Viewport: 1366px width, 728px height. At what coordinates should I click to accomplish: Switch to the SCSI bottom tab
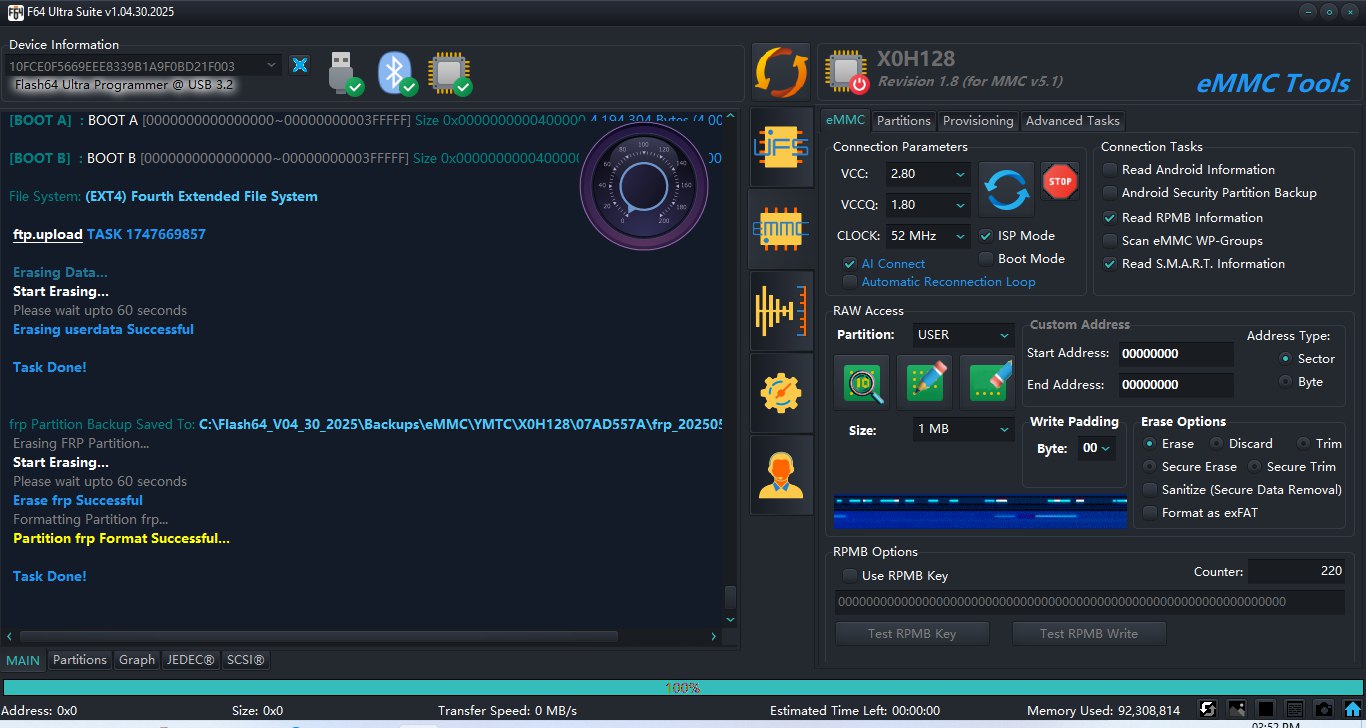[246, 660]
